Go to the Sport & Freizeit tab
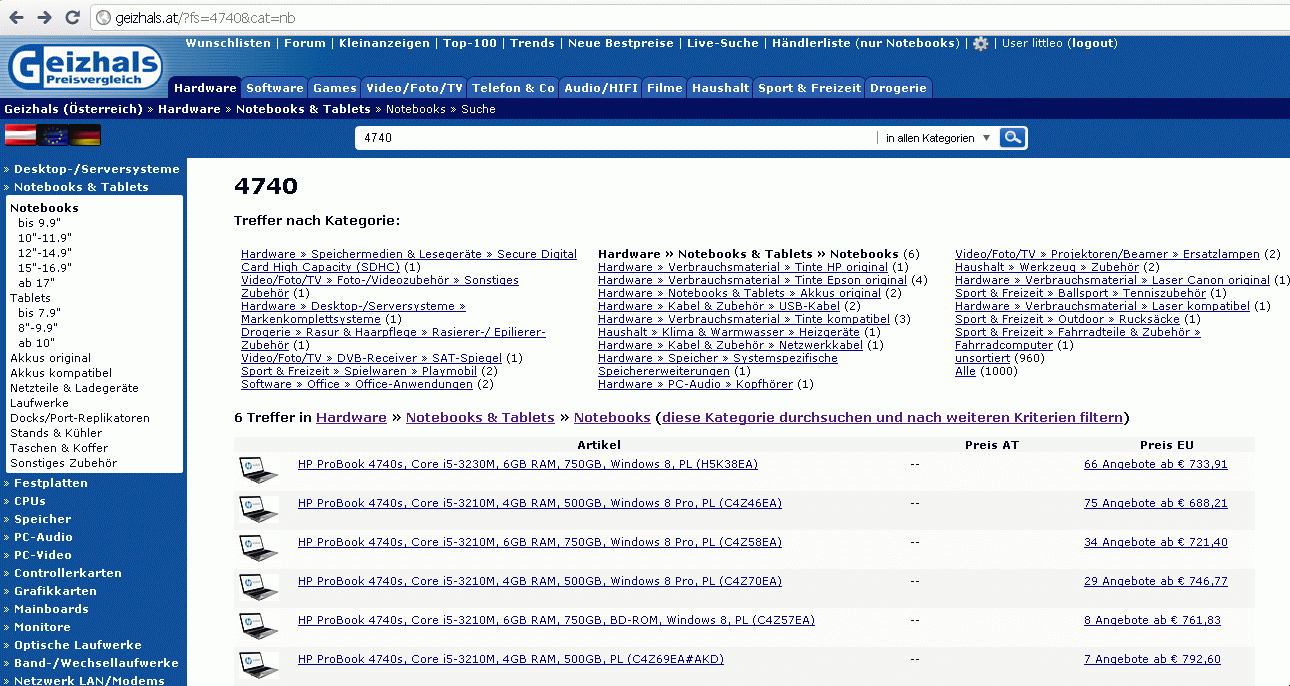This screenshot has height=686, width=1290. 809,88
